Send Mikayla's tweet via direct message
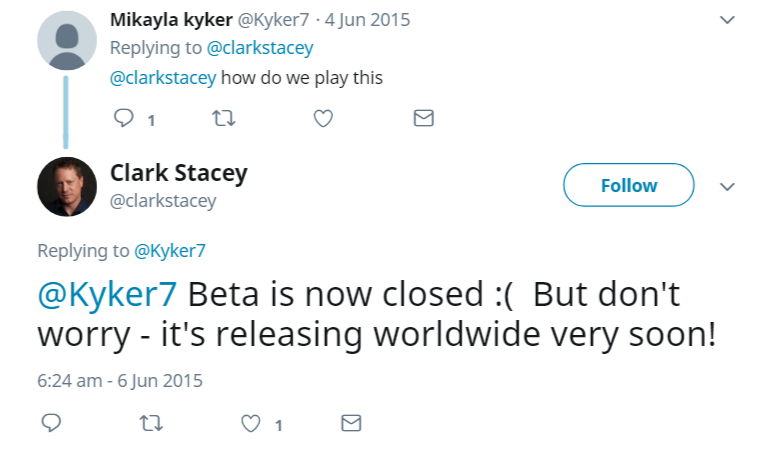Viewport: 767px width, 453px height. 423,119
